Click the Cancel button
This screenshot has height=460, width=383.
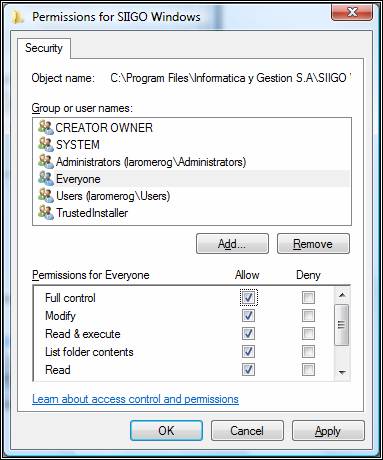click(x=247, y=430)
